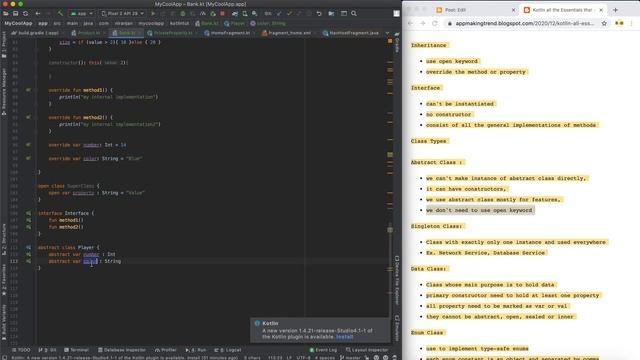Image resolution: width=640 pixels, height=360 pixels.
Task: Open the UTF-8 encoding selector in status bar
Action: coord(303,358)
